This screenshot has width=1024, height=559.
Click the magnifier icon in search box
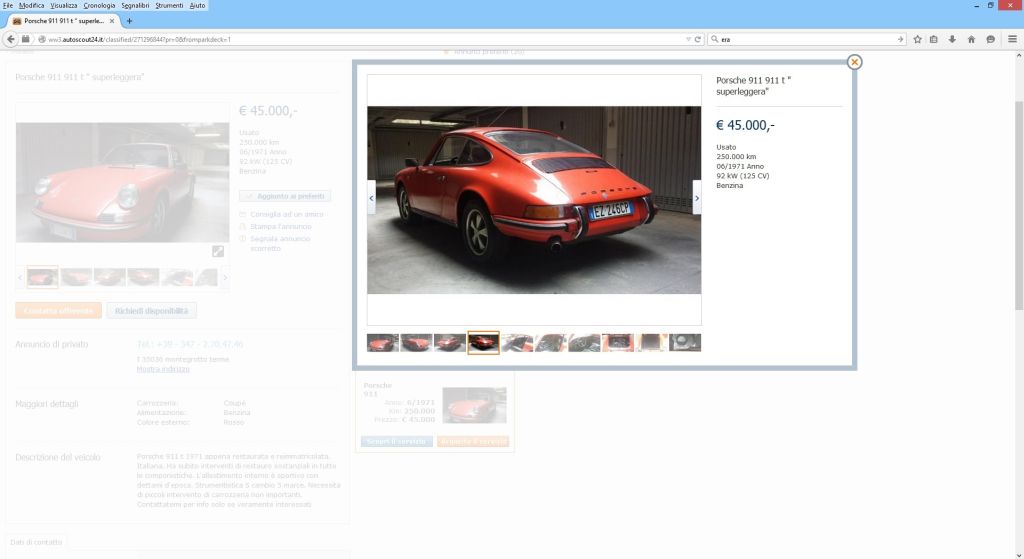[x=714, y=39]
